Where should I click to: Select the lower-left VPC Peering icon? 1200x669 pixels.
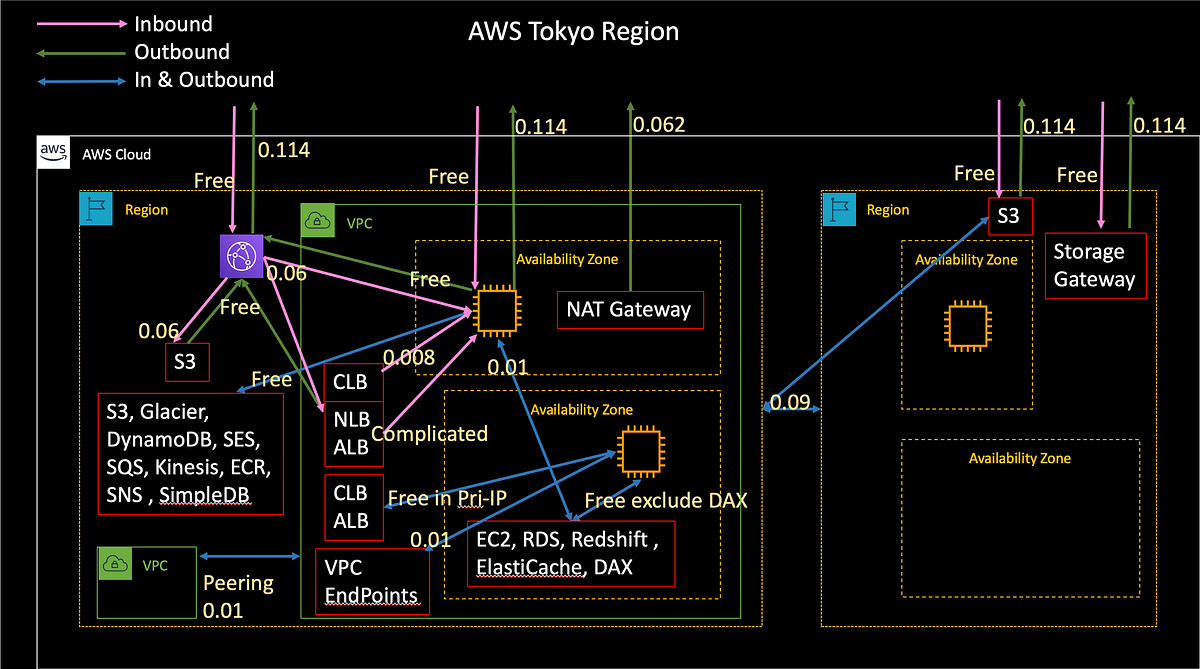tap(115, 563)
